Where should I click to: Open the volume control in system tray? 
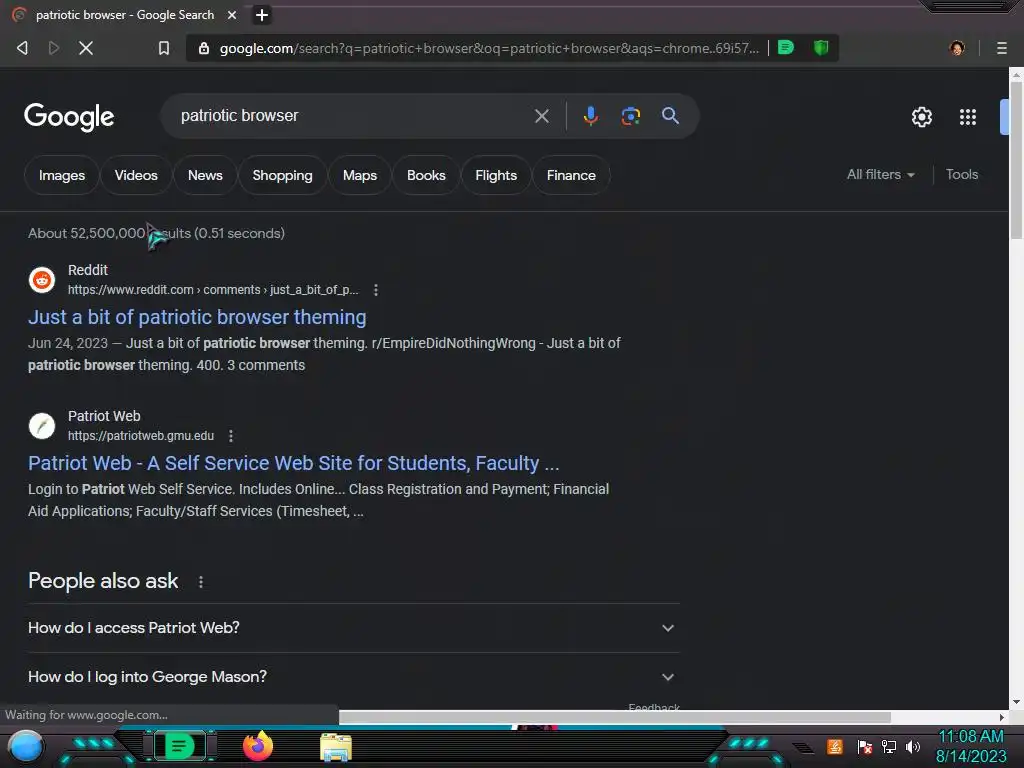pos(913,747)
